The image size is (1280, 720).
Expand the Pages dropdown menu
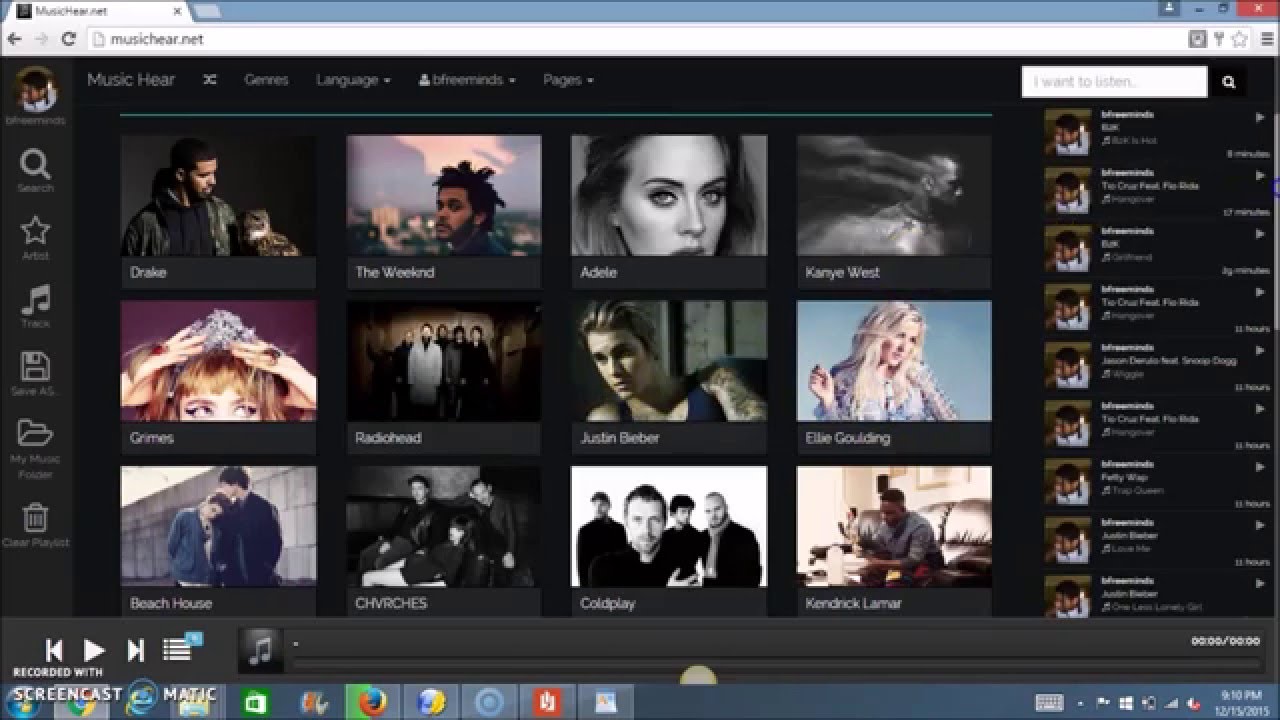click(x=568, y=80)
